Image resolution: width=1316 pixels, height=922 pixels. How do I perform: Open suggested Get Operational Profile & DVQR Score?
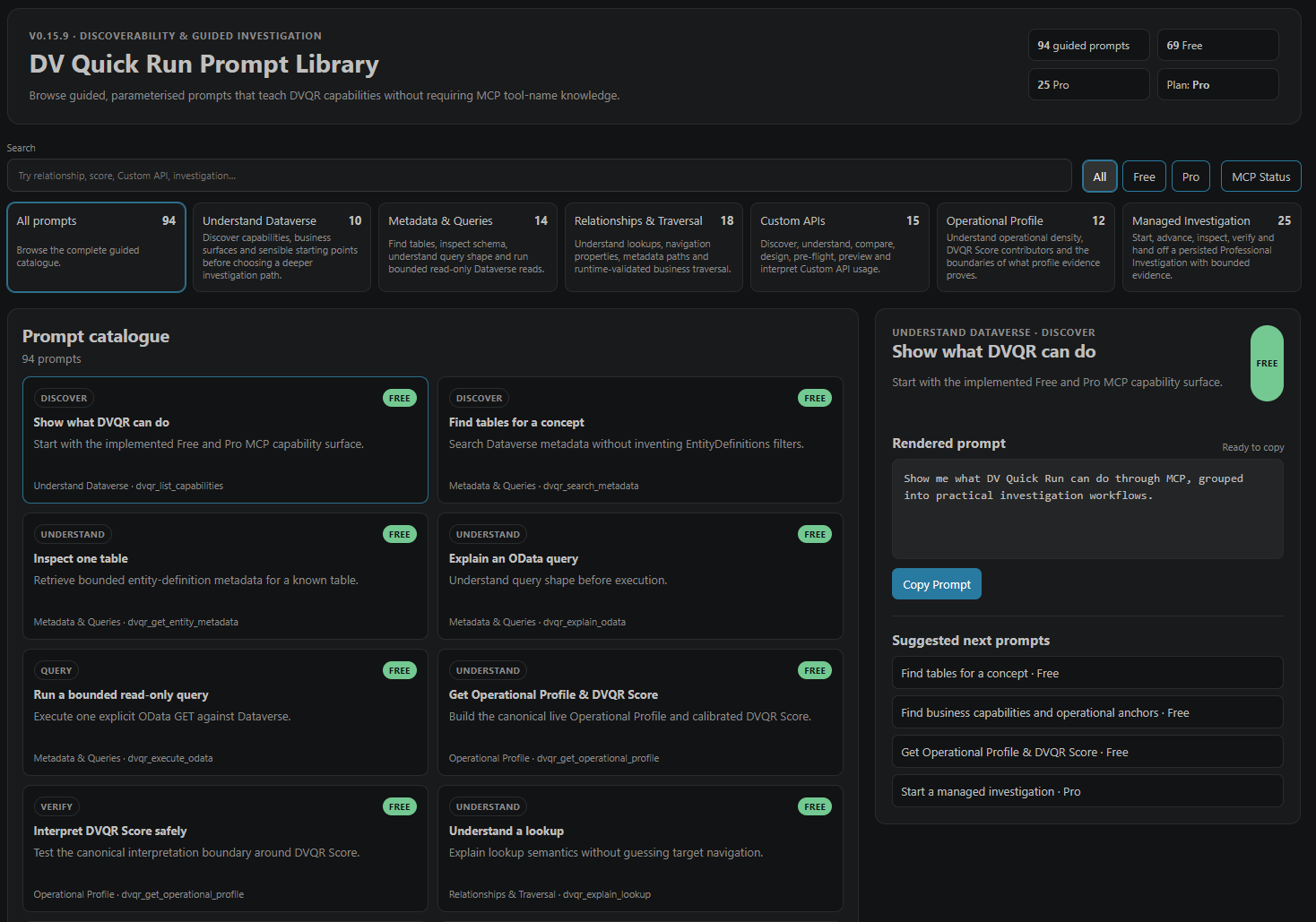click(x=1087, y=752)
